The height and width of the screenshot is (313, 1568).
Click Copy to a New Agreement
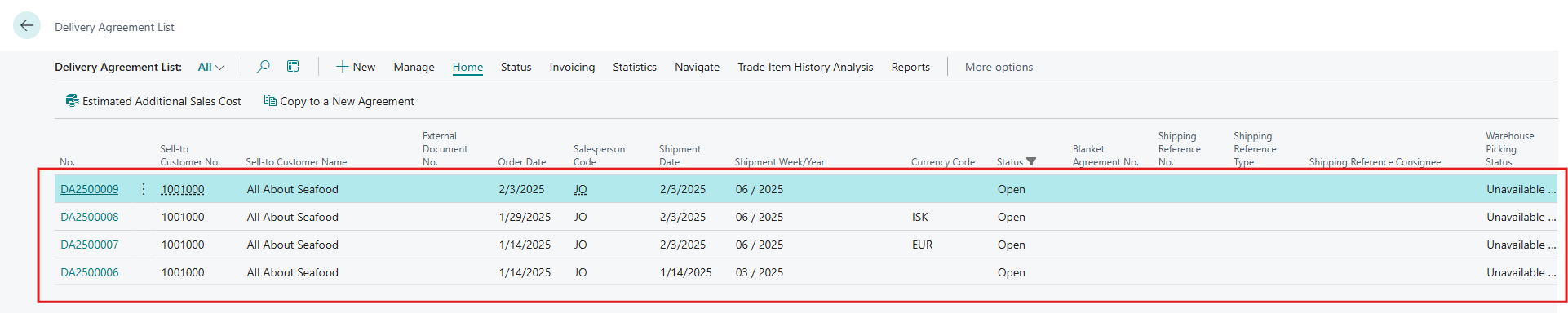339,101
